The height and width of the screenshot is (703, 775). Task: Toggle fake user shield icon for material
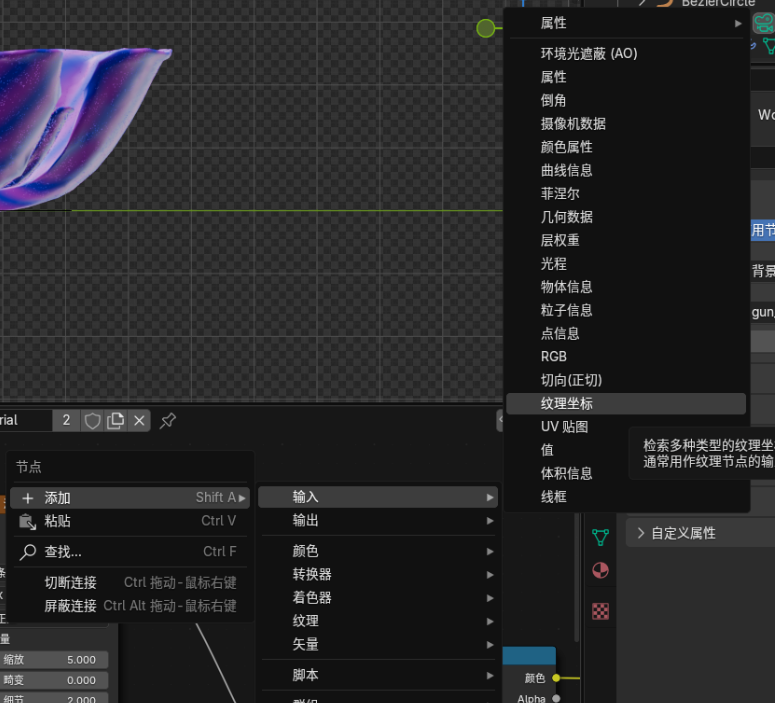coord(92,421)
